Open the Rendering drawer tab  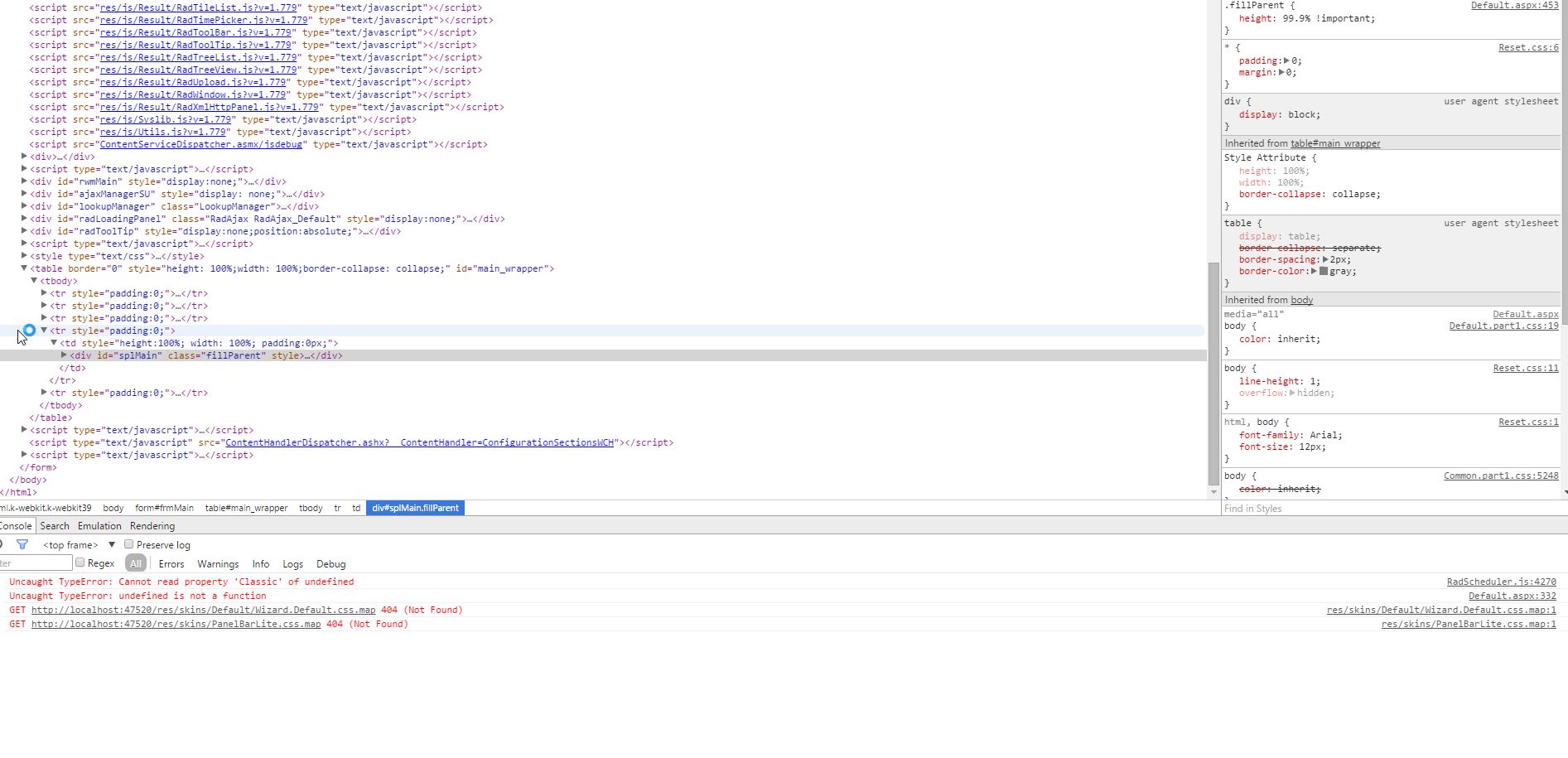click(x=152, y=526)
